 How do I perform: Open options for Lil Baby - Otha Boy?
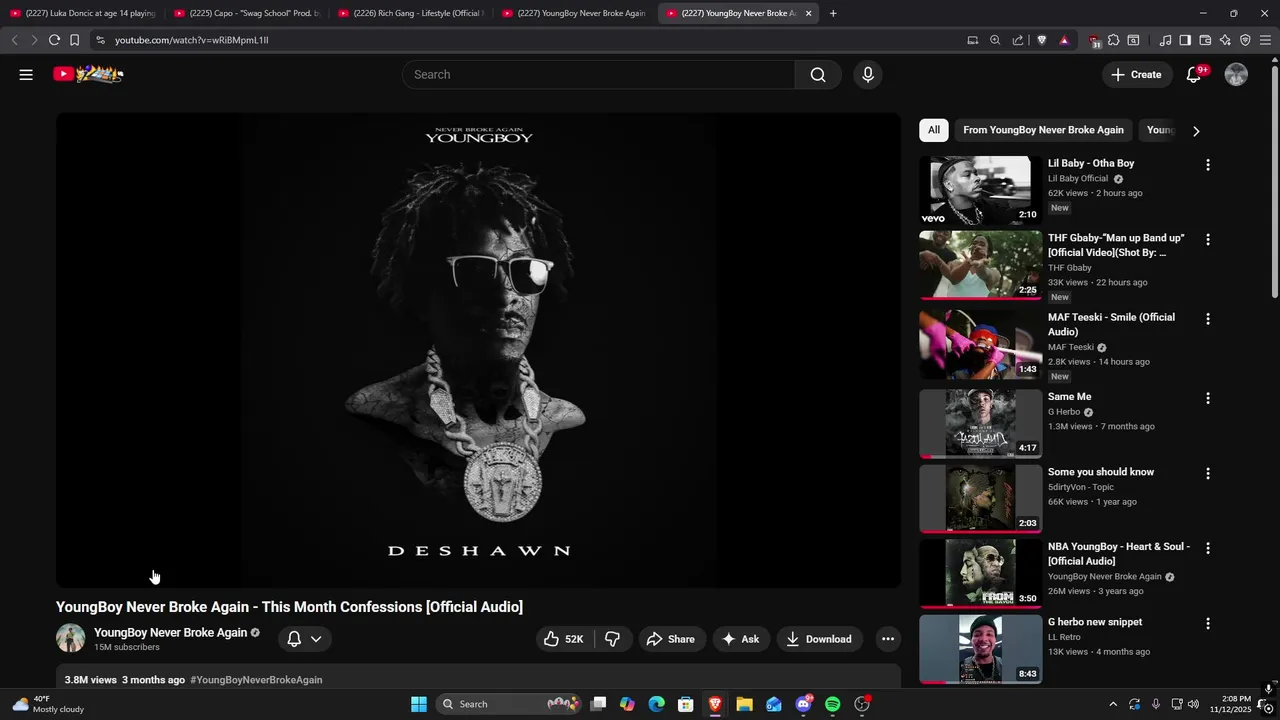click(1207, 164)
